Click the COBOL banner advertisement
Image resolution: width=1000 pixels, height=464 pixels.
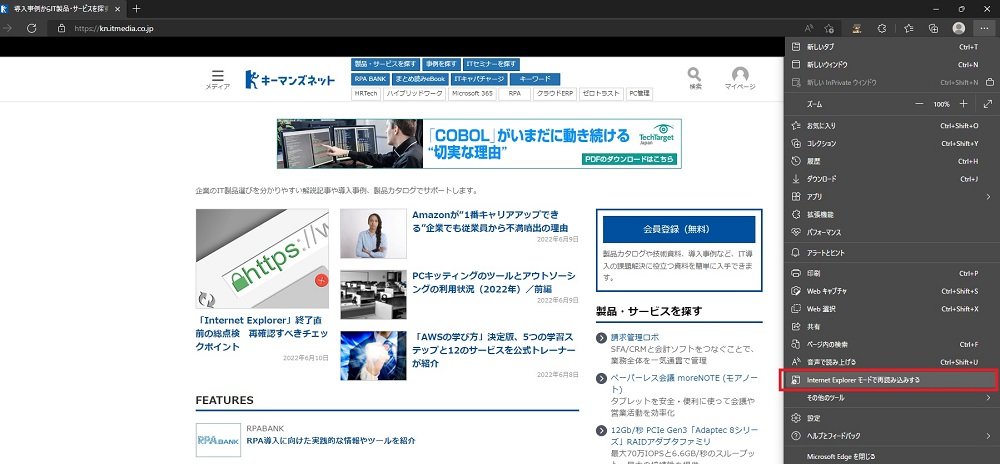click(x=479, y=143)
